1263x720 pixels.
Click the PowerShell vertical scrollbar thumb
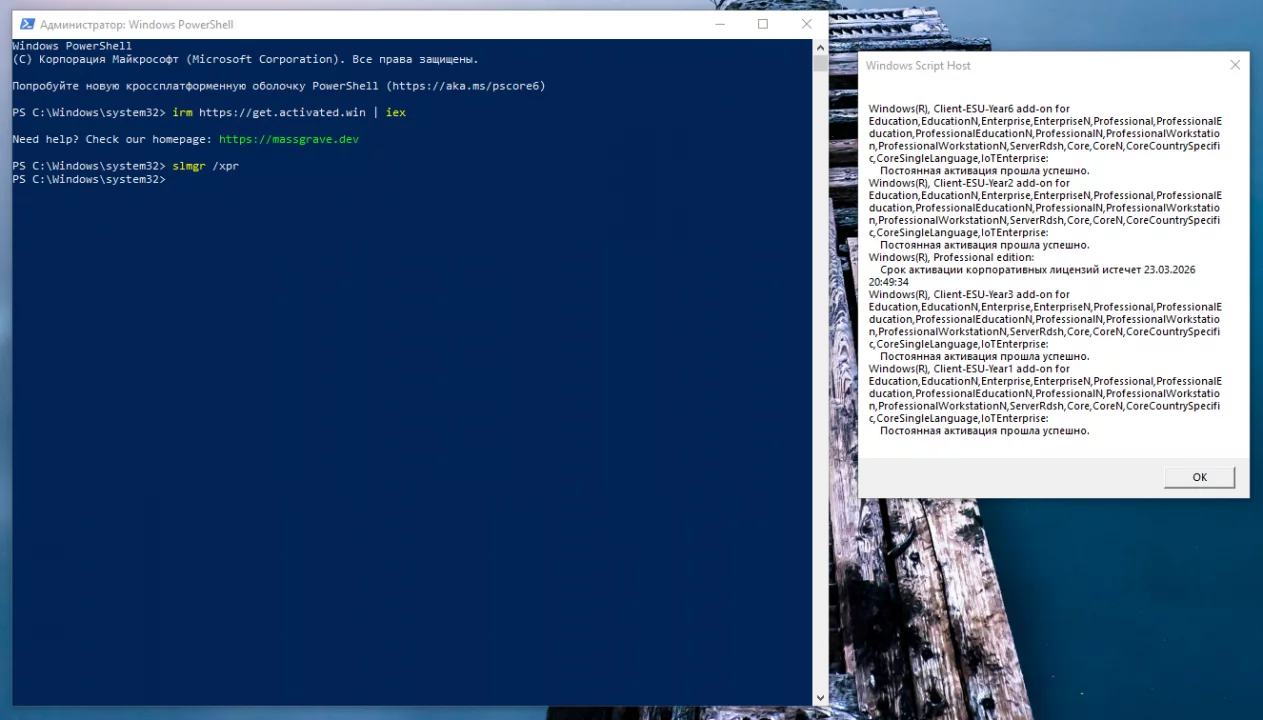coord(820,63)
